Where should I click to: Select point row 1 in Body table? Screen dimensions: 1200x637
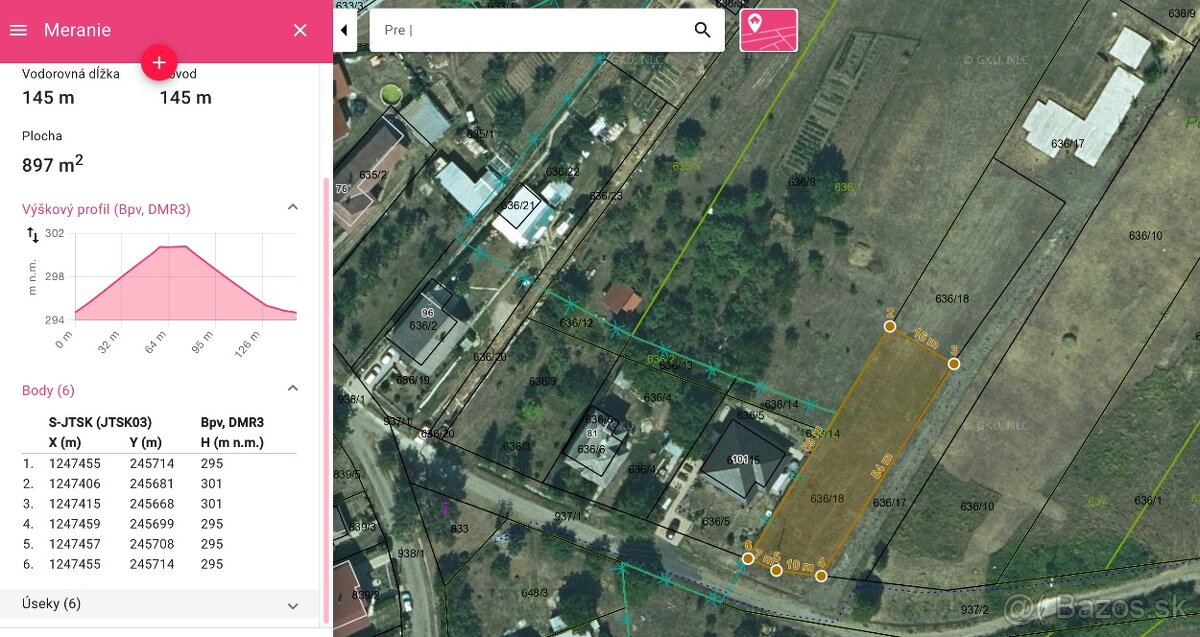click(x=160, y=464)
